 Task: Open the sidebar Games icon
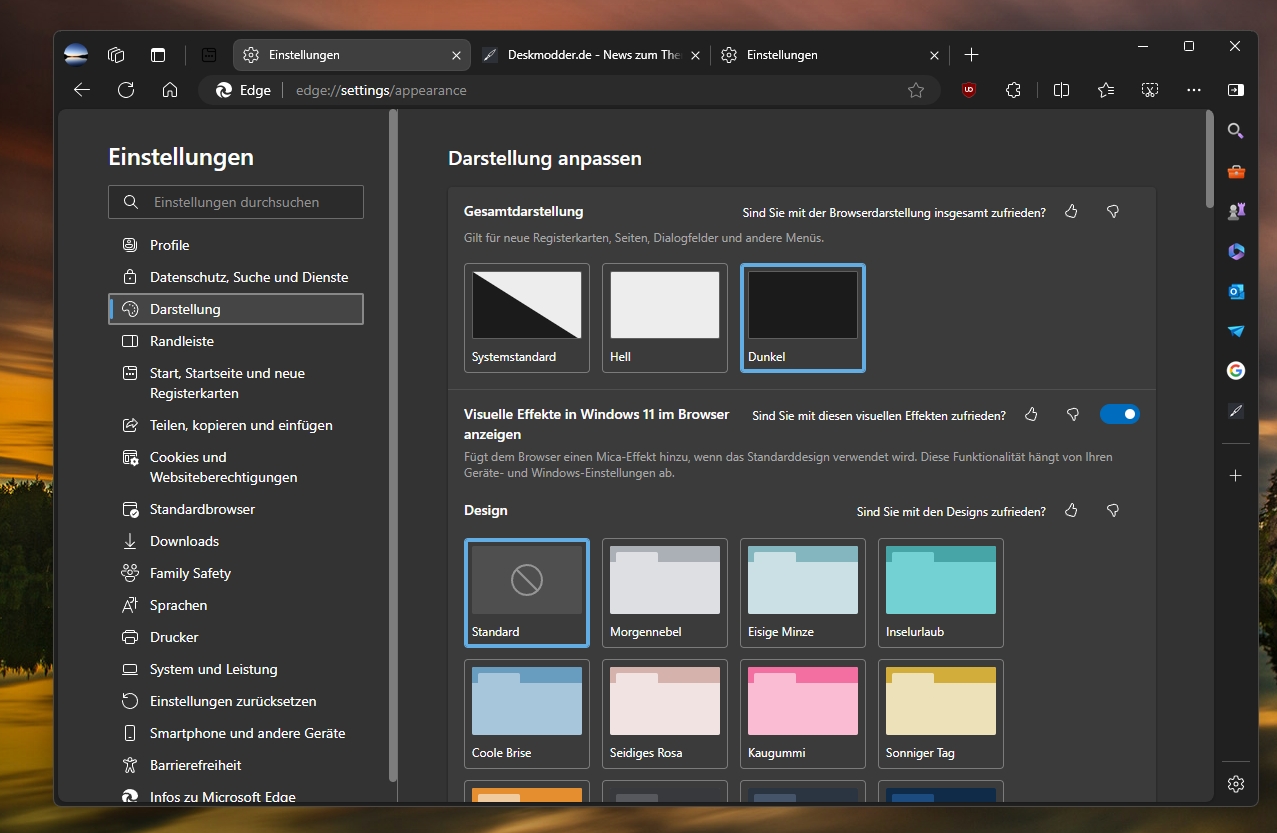[x=1236, y=211]
